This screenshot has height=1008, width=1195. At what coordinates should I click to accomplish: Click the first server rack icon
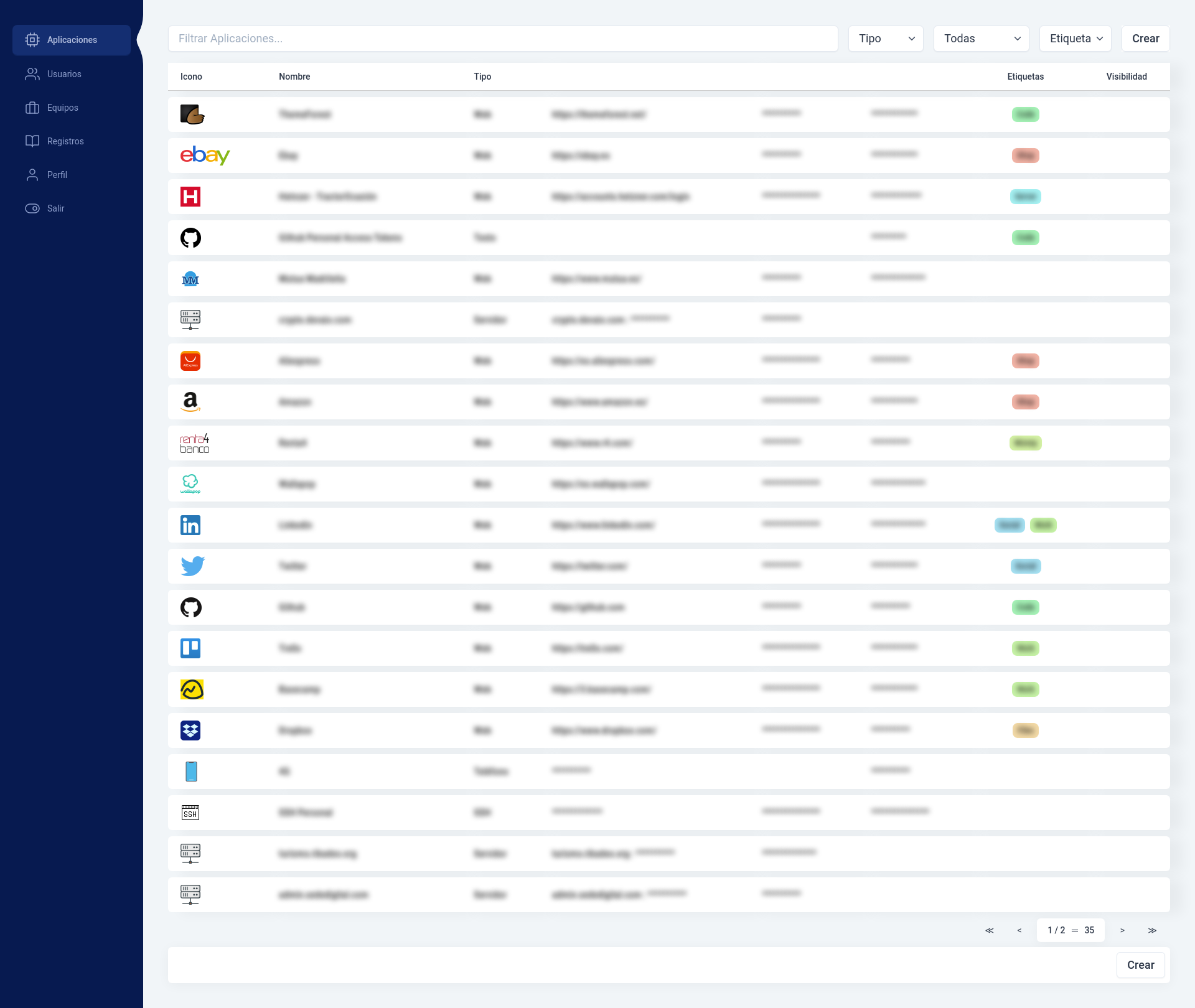(x=190, y=320)
